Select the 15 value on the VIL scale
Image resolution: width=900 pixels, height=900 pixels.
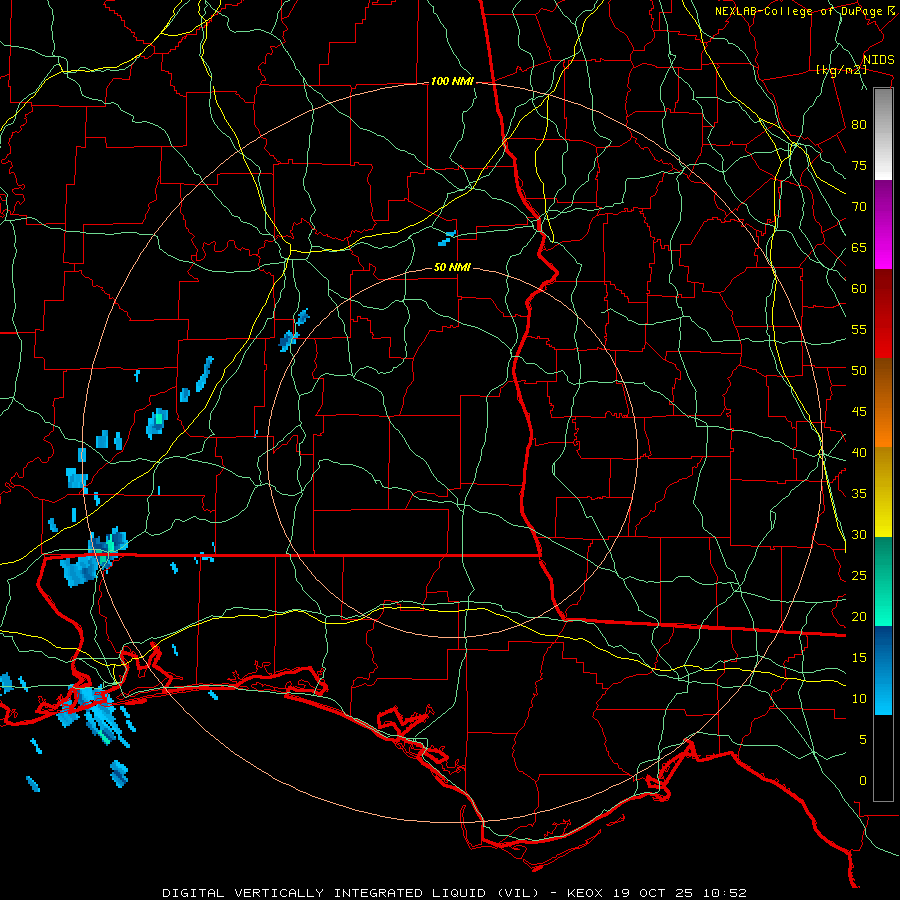tap(859, 658)
